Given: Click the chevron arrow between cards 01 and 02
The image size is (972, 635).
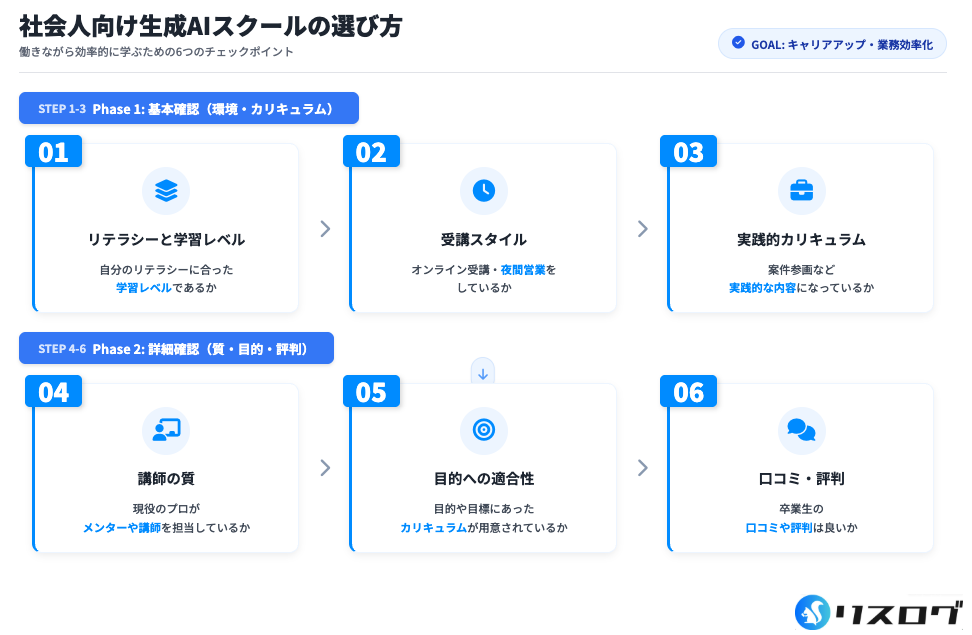Looking at the screenshot, I should coord(325,229).
